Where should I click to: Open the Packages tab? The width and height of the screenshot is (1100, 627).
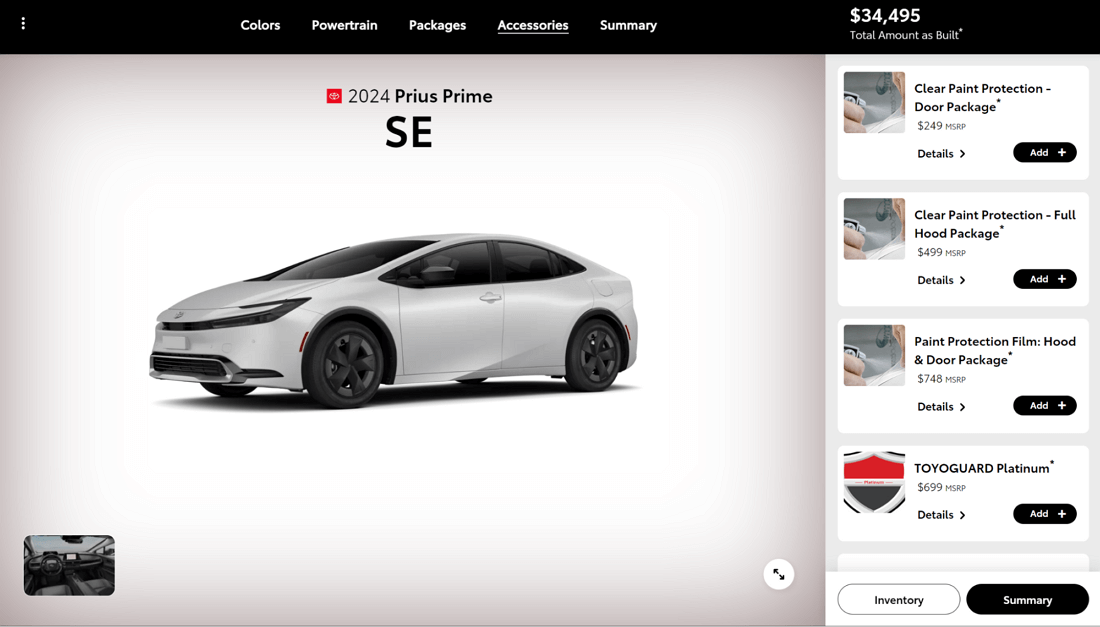(437, 25)
